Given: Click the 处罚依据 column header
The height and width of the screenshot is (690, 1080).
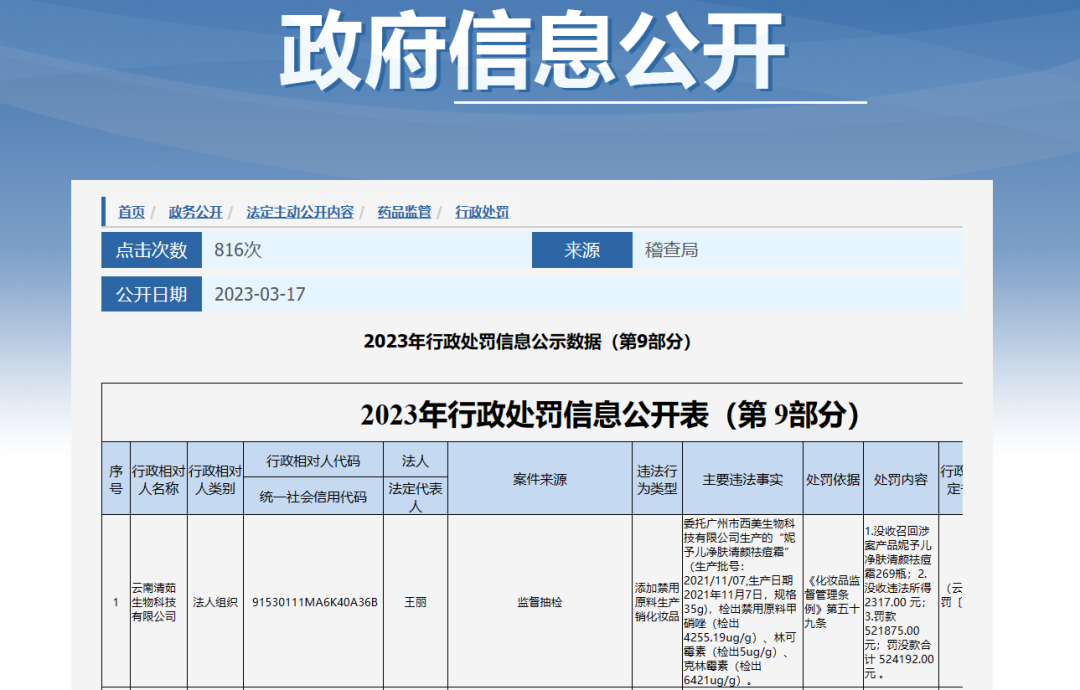Looking at the screenshot, I should (x=833, y=480).
